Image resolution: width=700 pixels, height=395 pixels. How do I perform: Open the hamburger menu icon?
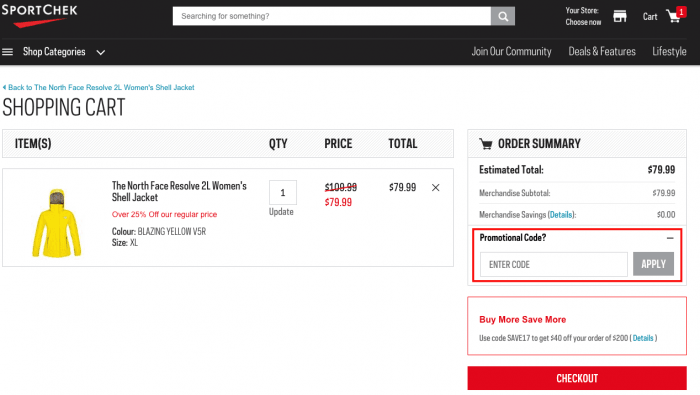click(7, 52)
